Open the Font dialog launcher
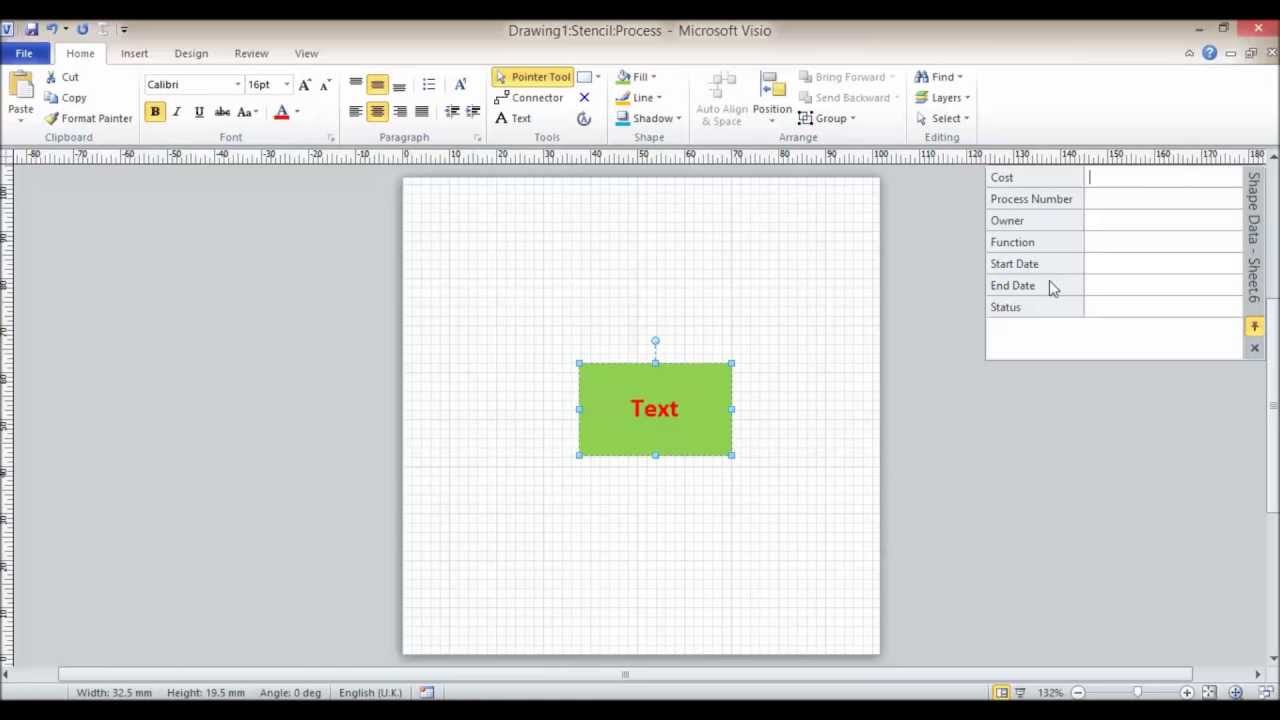The image size is (1280, 720). (331, 138)
